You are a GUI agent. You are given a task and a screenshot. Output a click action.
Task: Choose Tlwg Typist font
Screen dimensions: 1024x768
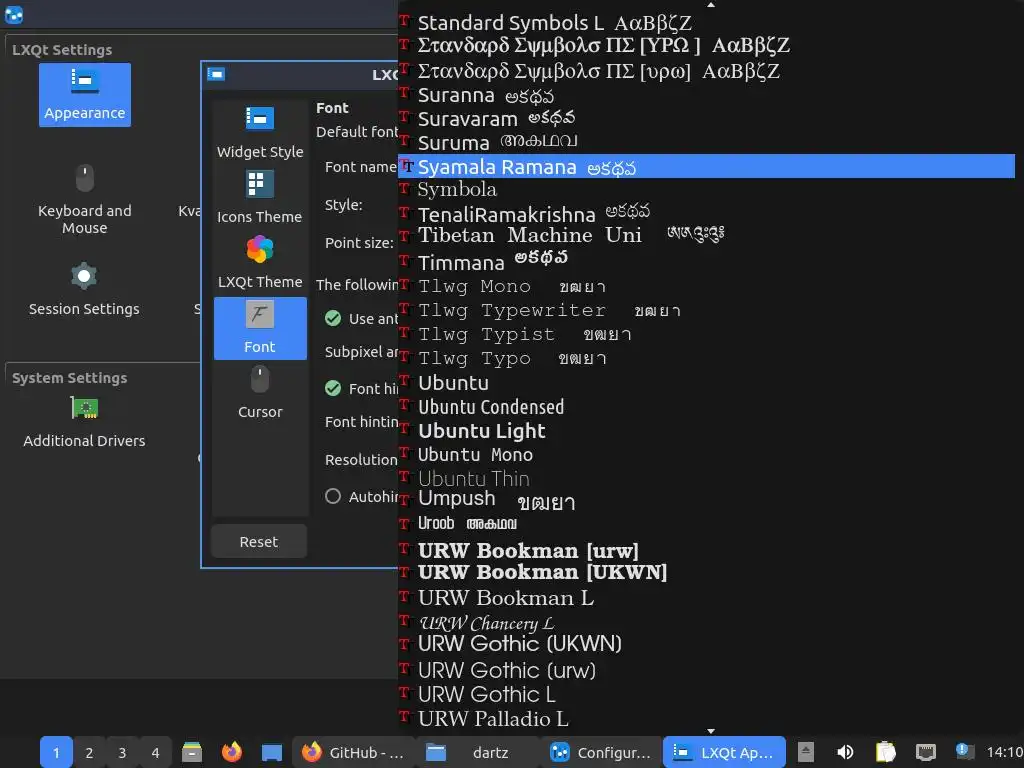(x=706, y=334)
